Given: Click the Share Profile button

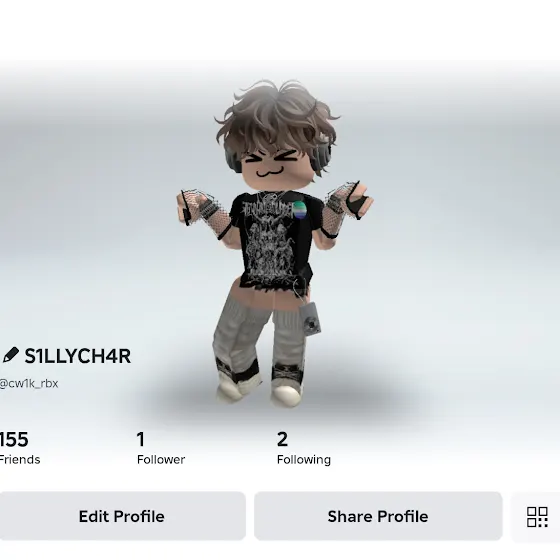Looking at the screenshot, I should tap(378, 516).
